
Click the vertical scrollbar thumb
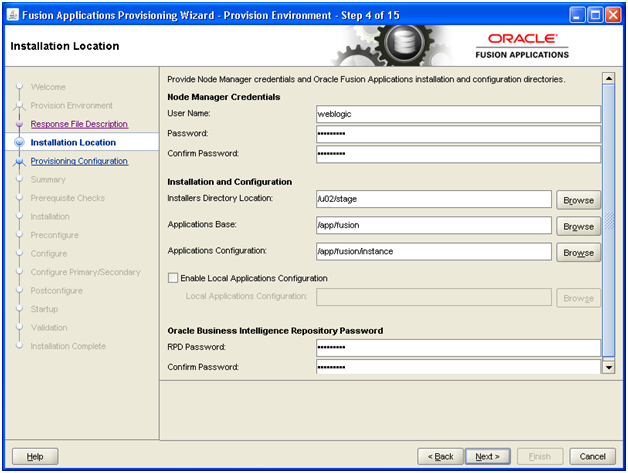608,220
